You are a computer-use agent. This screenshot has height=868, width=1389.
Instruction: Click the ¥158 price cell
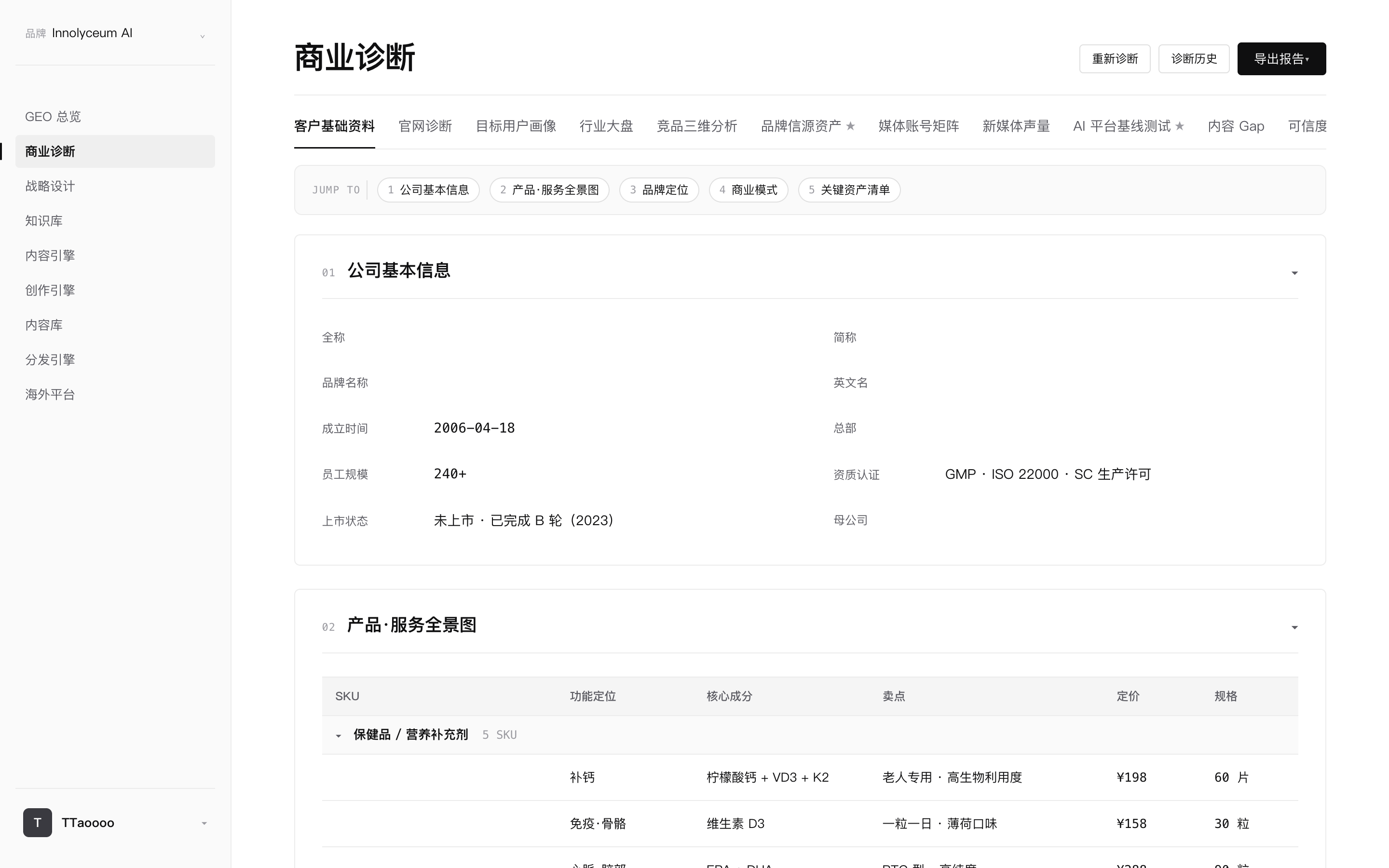point(1131,824)
